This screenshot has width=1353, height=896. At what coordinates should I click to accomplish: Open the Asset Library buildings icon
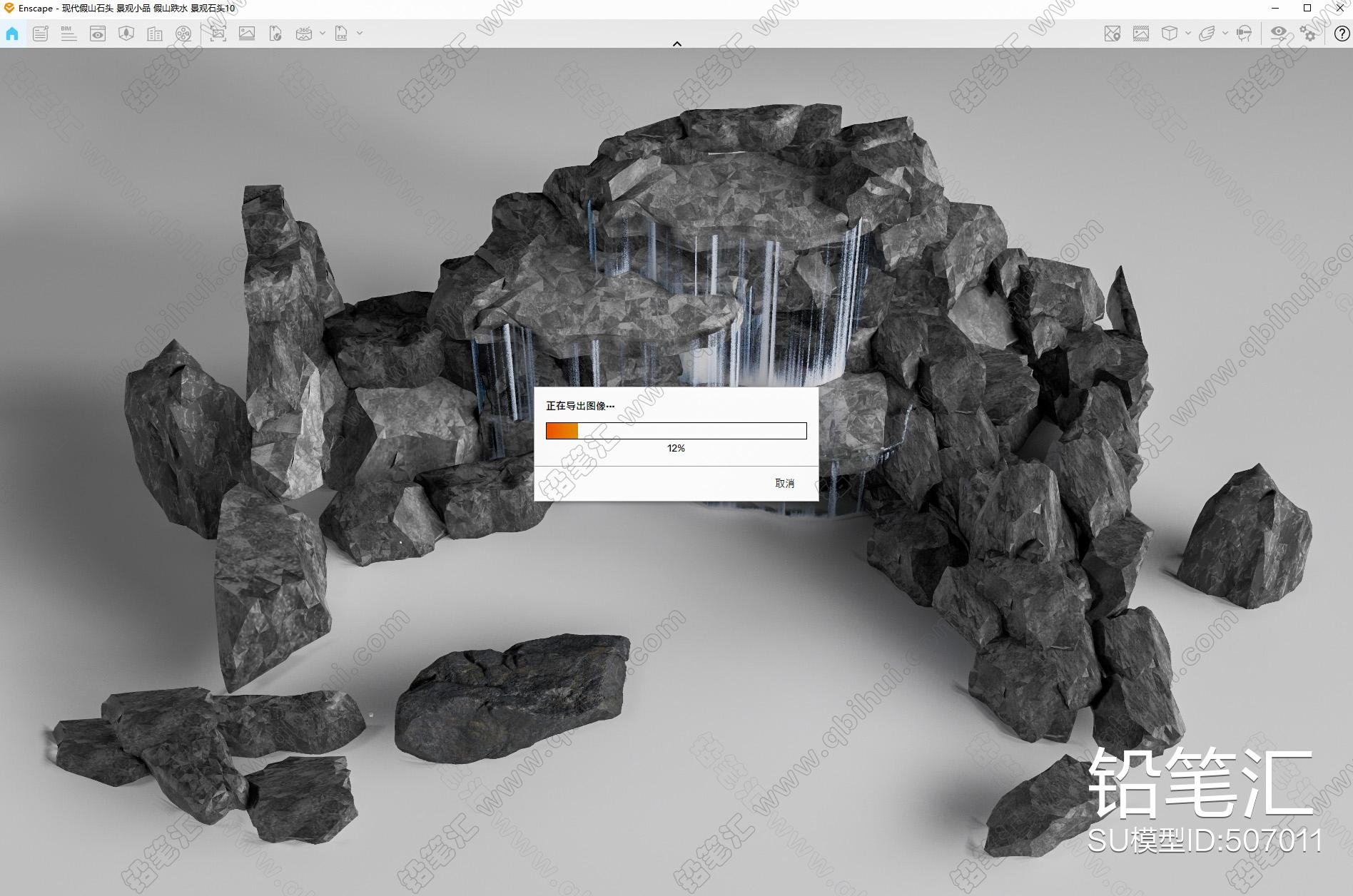[x=155, y=34]
